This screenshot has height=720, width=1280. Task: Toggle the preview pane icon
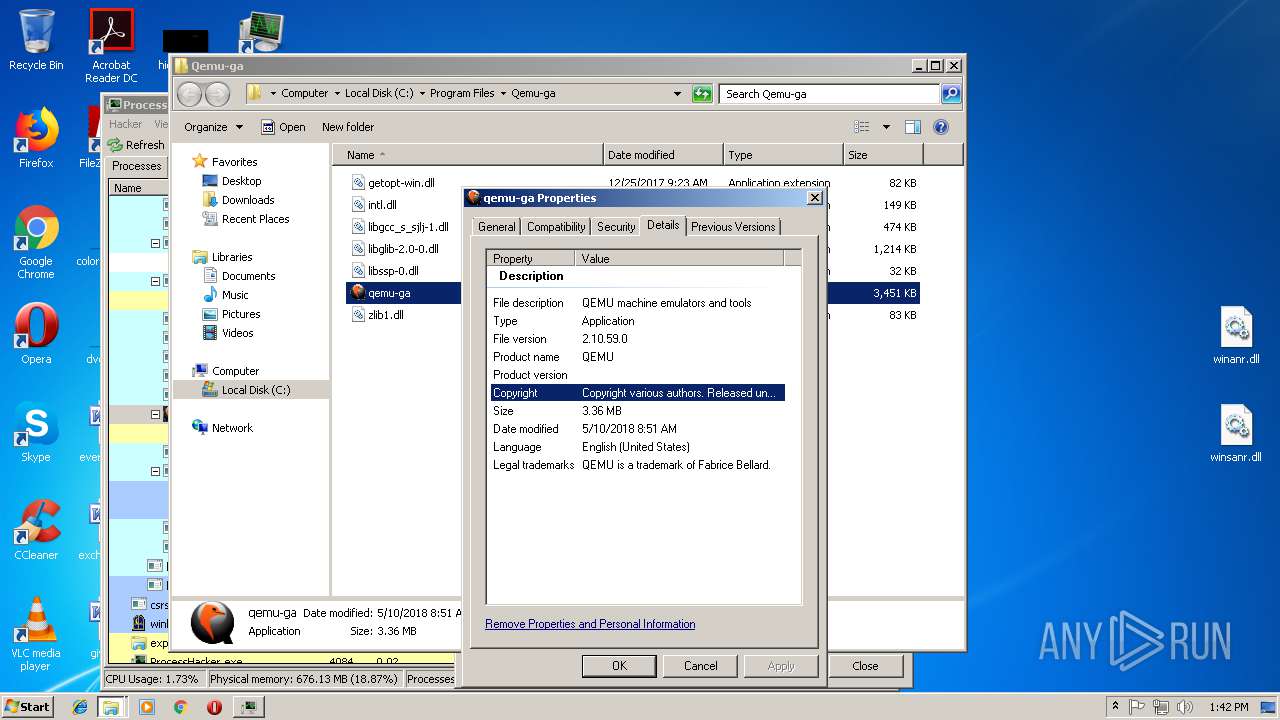pos(912,127)
